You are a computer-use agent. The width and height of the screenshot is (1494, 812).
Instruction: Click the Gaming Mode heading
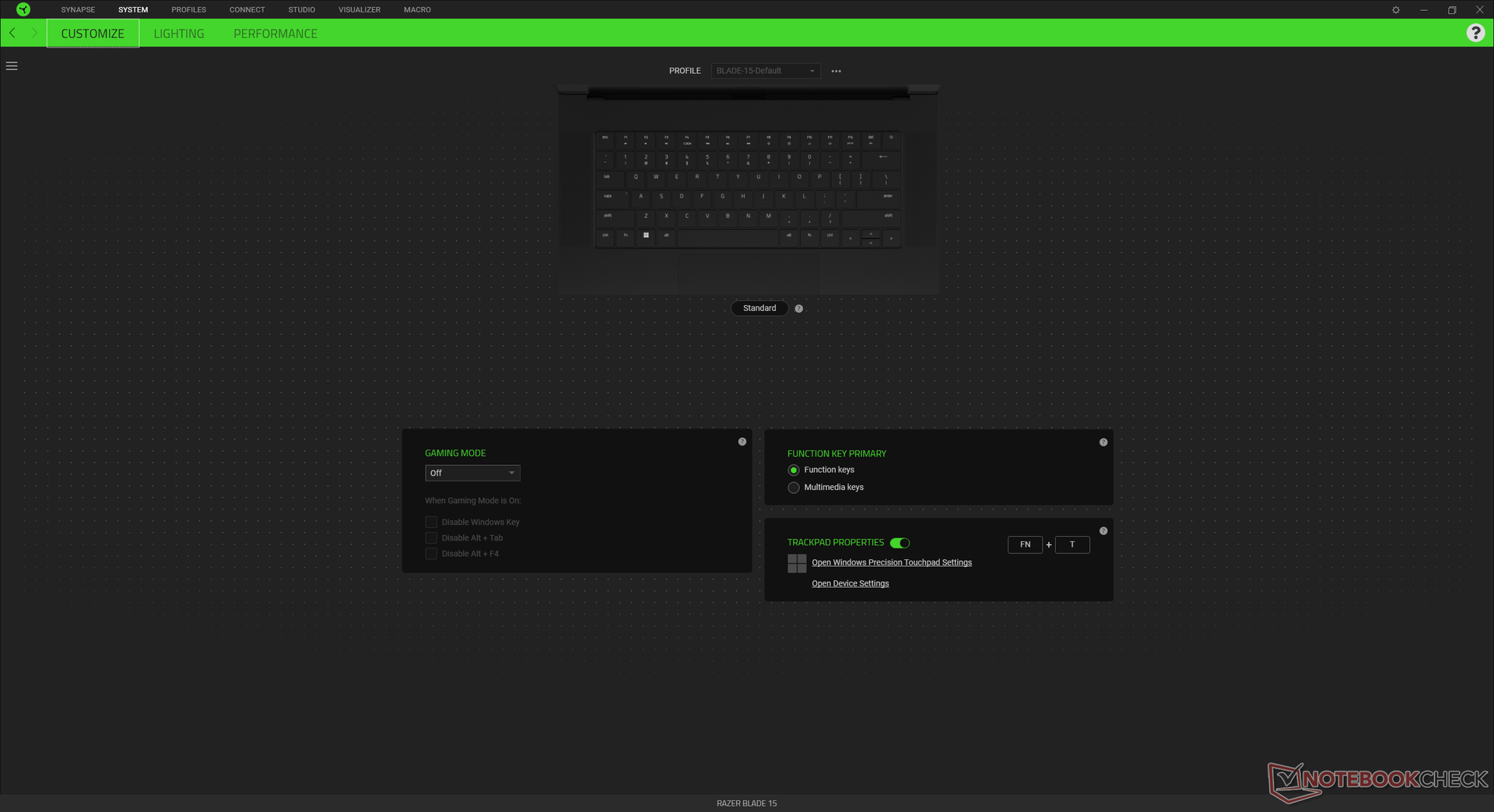455,453
